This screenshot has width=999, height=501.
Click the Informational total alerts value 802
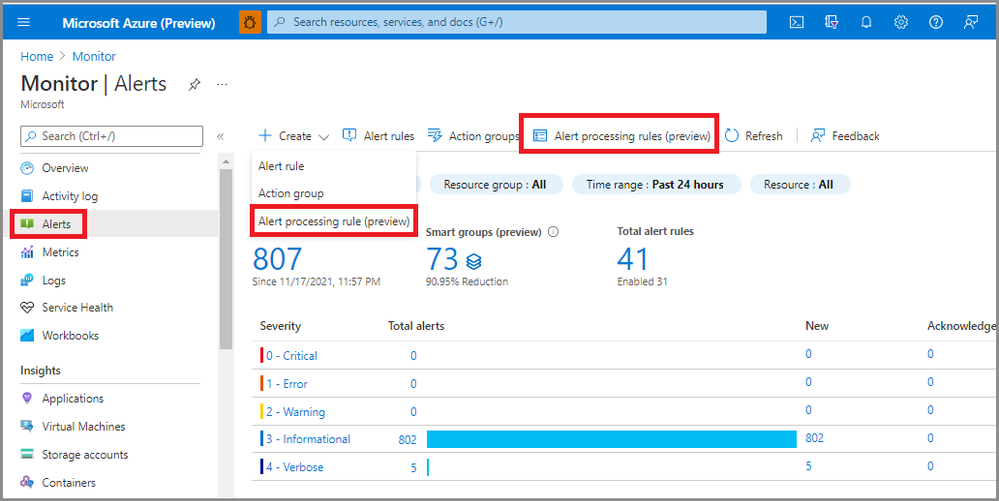(407, 440)
